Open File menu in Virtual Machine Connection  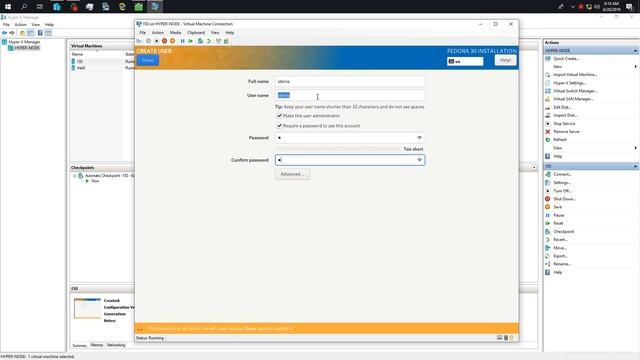click(142, 33)
